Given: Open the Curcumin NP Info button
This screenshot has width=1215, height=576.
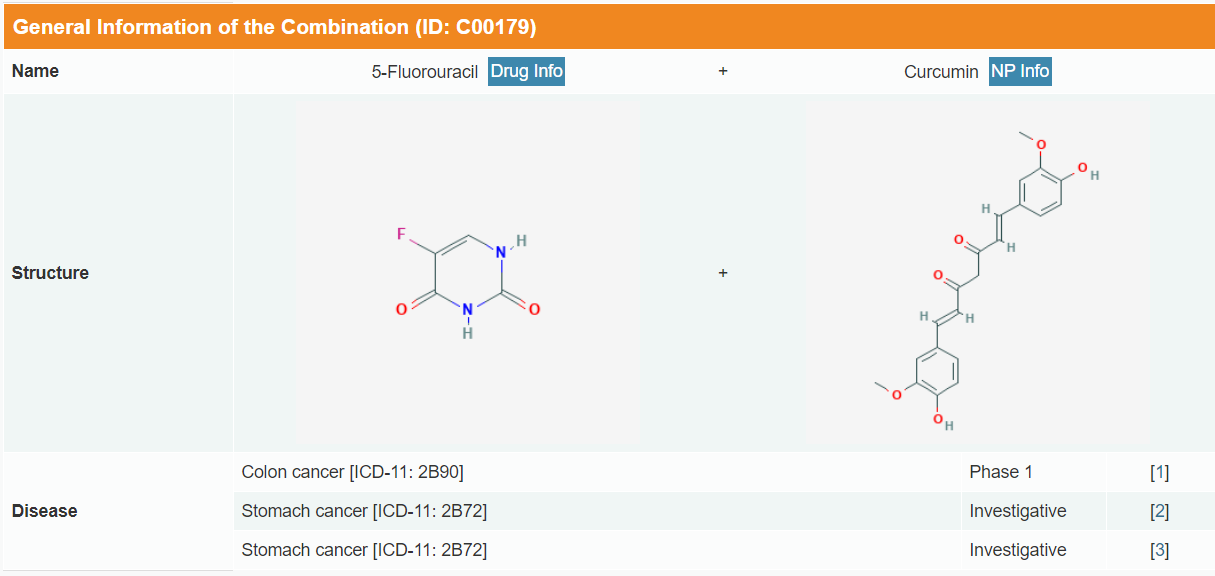Looking at the screenshot, I should point(1020,72).
